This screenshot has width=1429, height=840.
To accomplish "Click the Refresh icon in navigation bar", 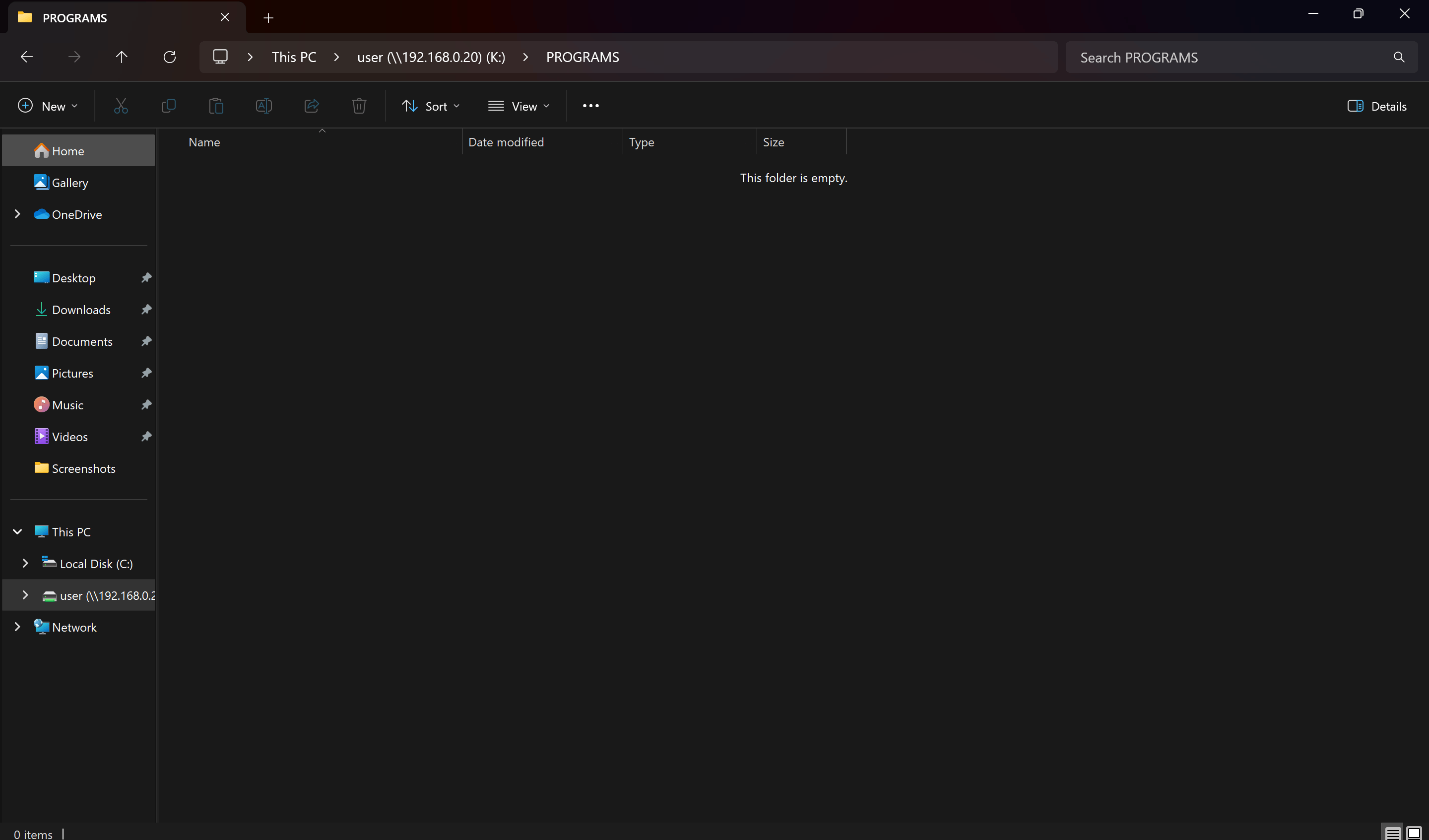I will pos(170,57).
